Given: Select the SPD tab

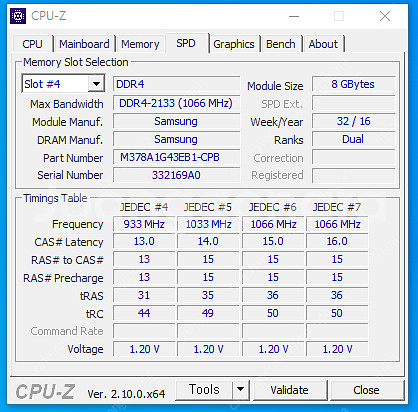Looking at the screenshot, I should (186, 43).
